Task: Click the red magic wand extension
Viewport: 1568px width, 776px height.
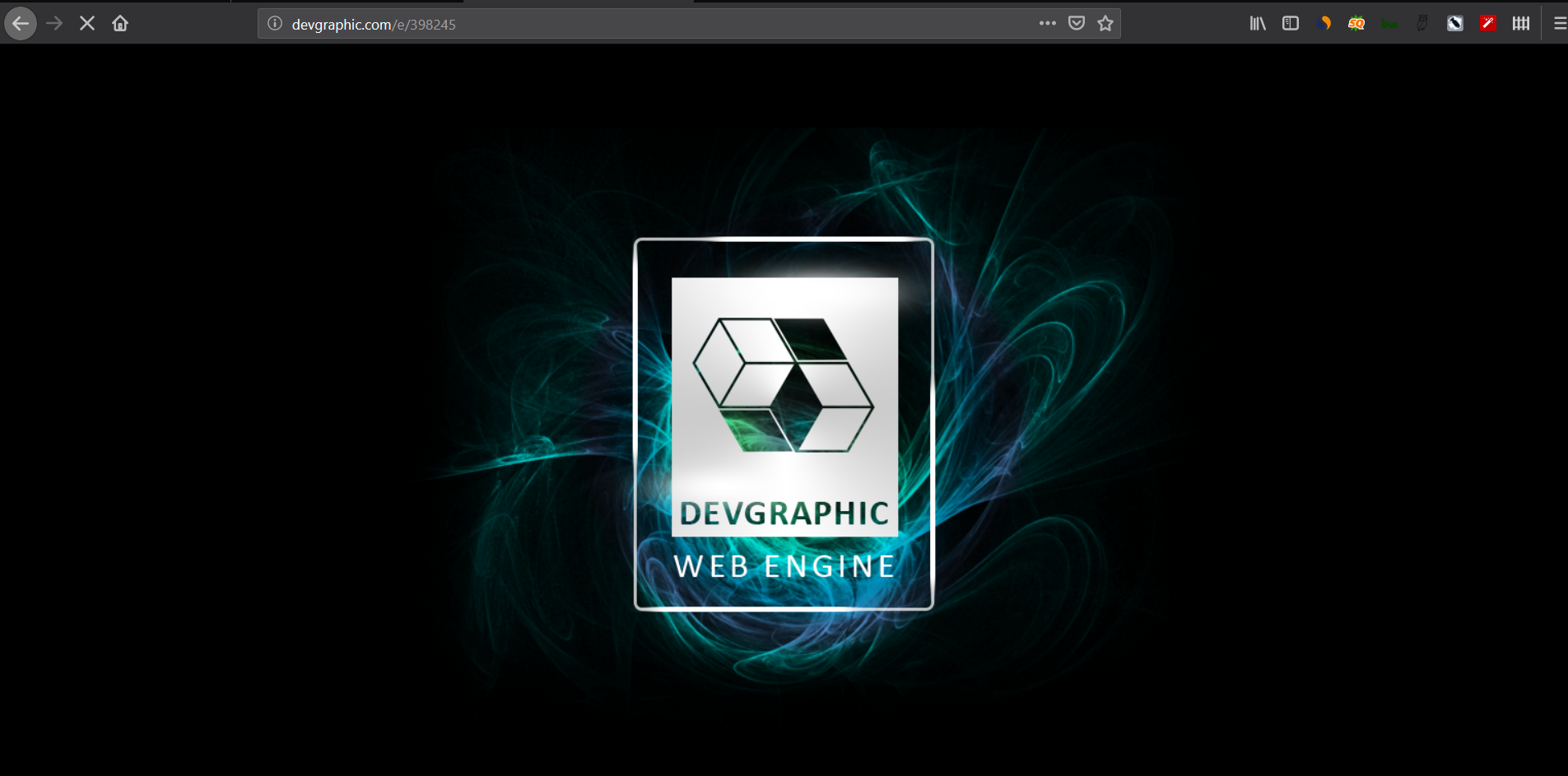Action: point(1487,23)
